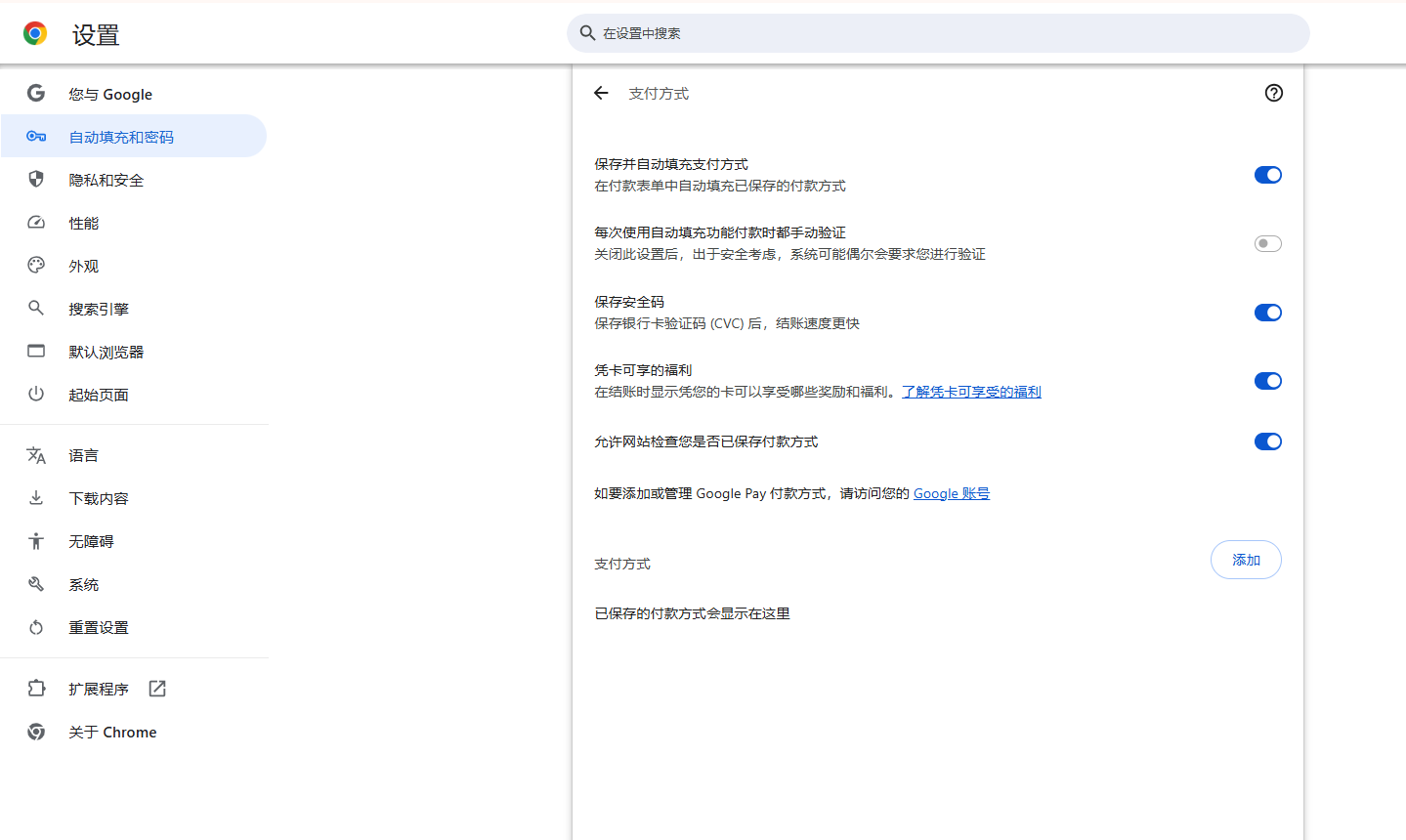Click the 支付方式 header title
The width and height of the screenshot is (1406, 840).
(659, 93)
